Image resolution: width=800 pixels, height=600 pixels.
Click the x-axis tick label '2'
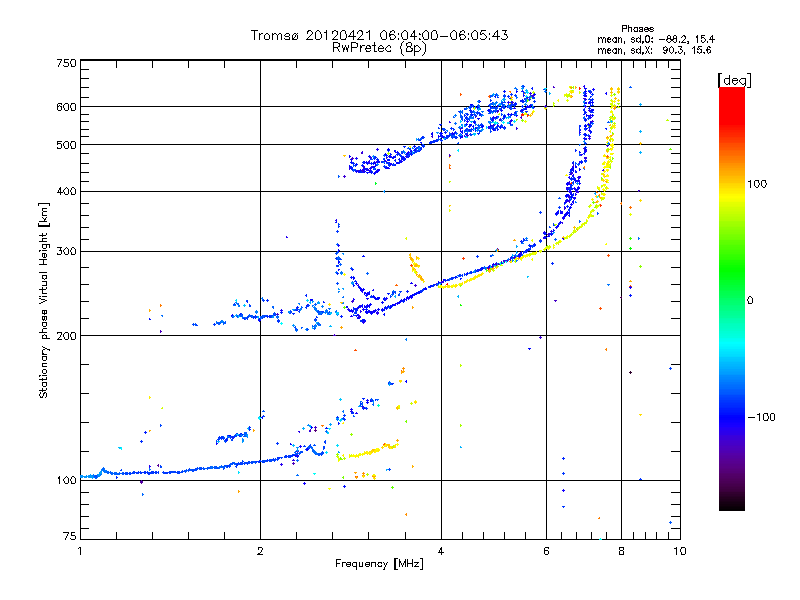260,551
